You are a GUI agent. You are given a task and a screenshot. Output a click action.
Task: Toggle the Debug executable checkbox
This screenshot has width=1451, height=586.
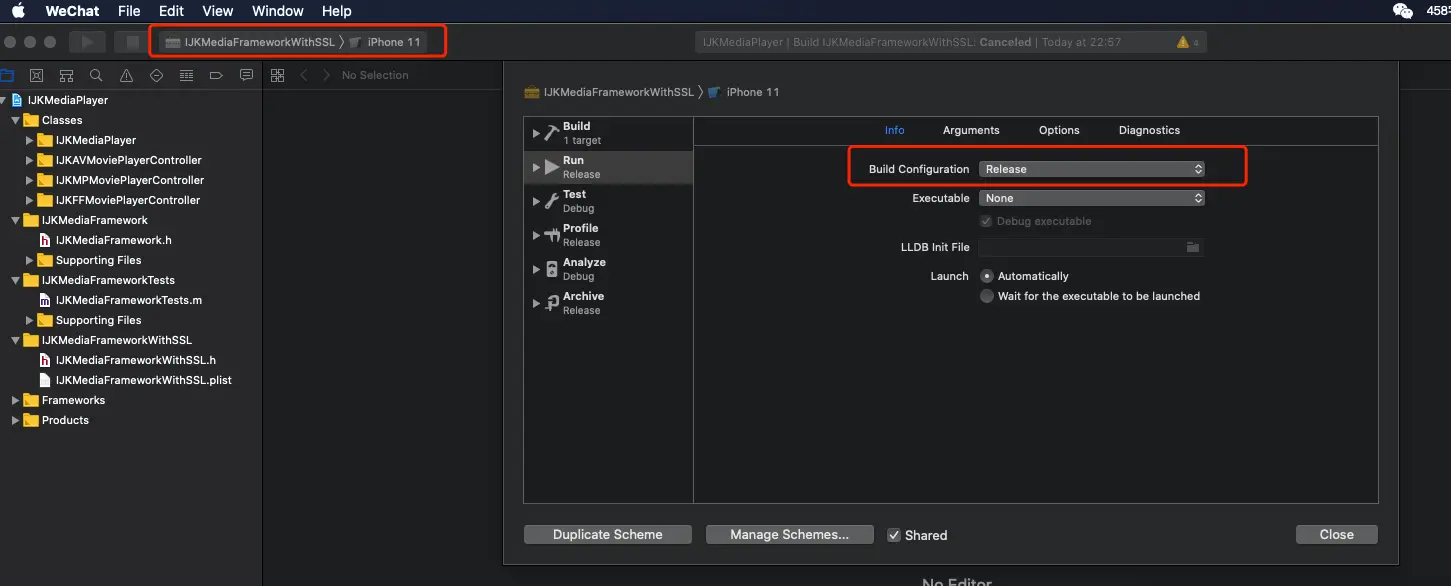(x=987, y=221)
